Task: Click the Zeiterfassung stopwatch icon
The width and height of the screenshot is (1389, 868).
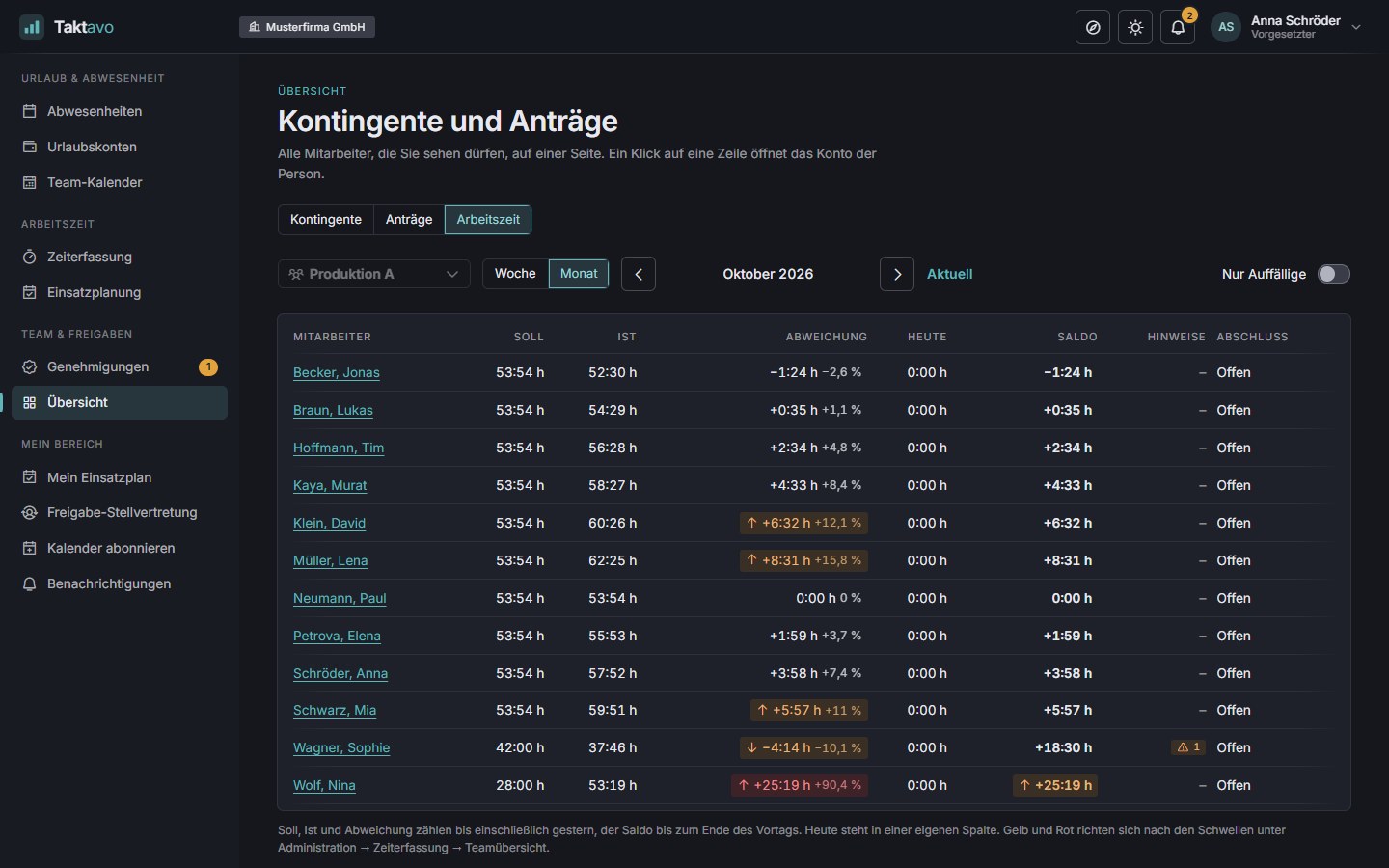Action: (x=30, y=257)
